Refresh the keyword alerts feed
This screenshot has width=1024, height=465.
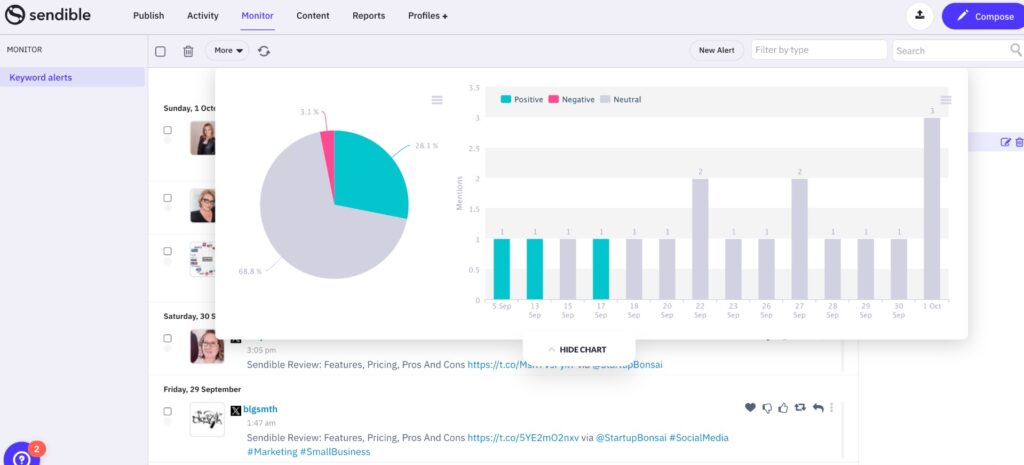[264, 51]
